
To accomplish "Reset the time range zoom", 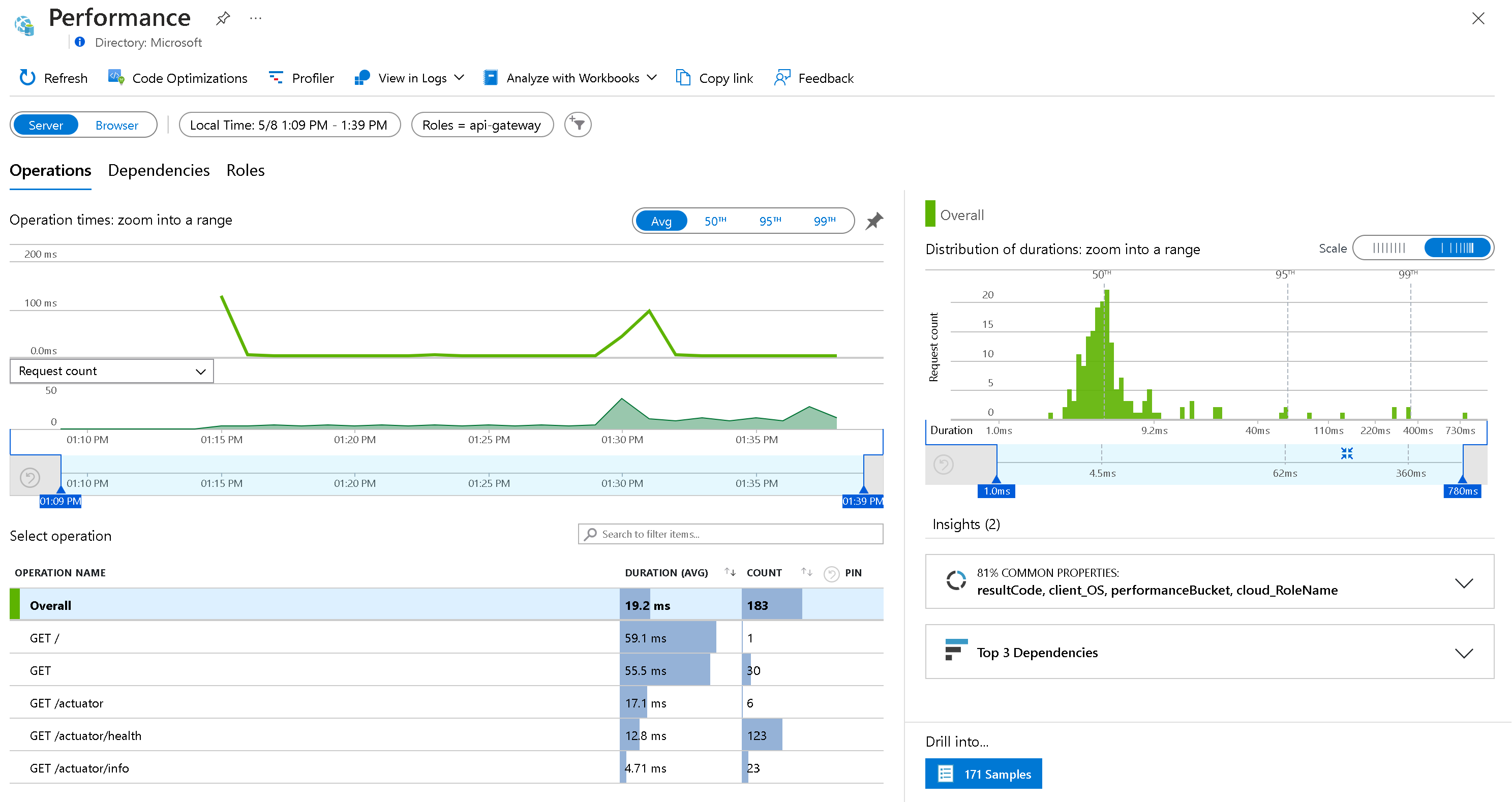I will tap(30, 478).
